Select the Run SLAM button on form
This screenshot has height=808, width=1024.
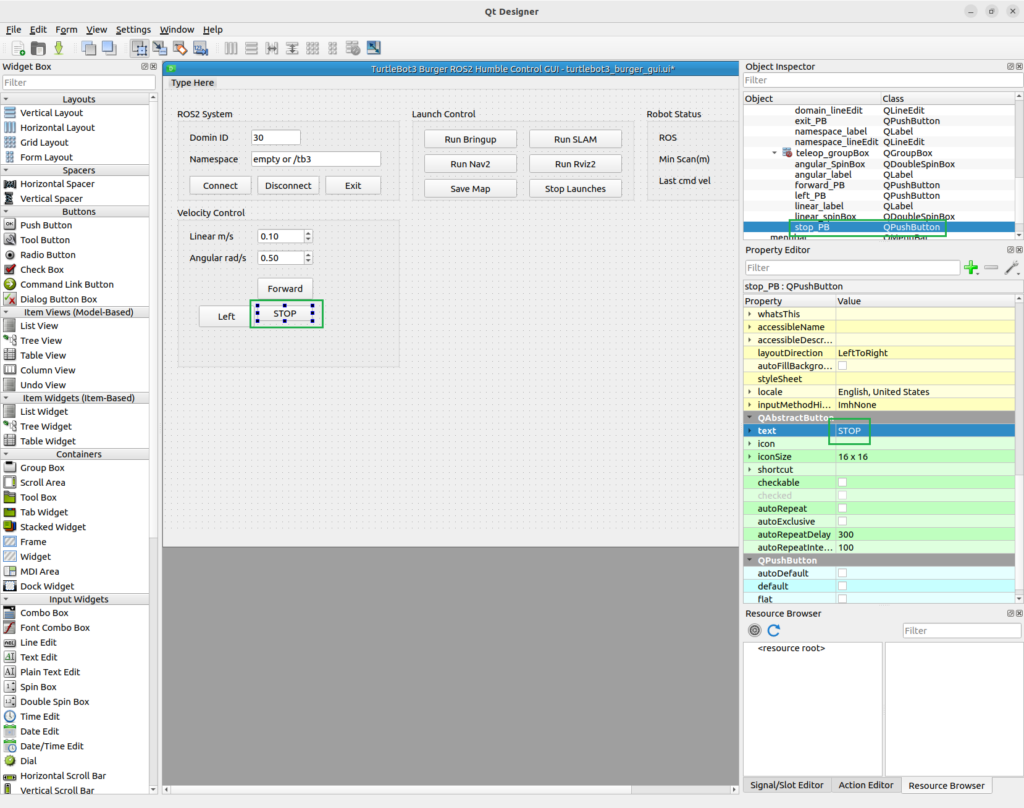click(x=575, y=139)
